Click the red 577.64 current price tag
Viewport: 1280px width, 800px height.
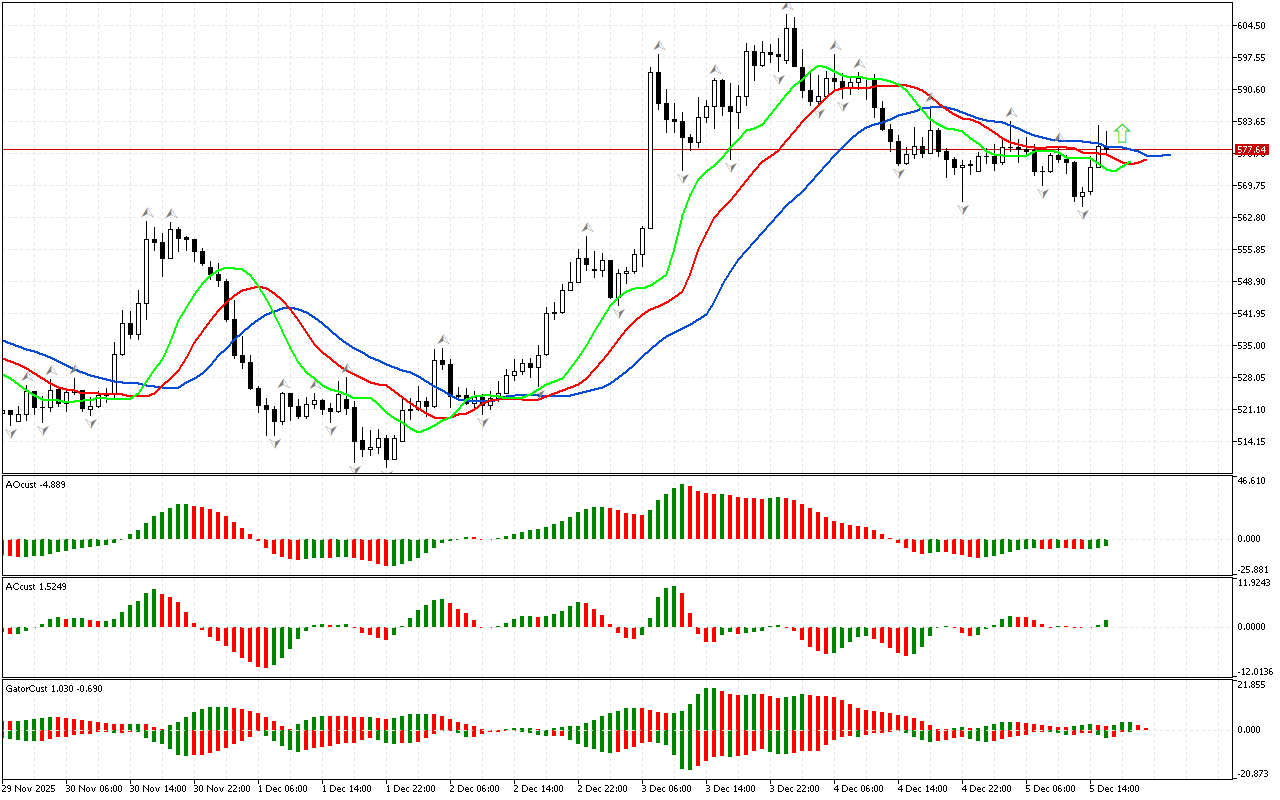pos(1252,150)
